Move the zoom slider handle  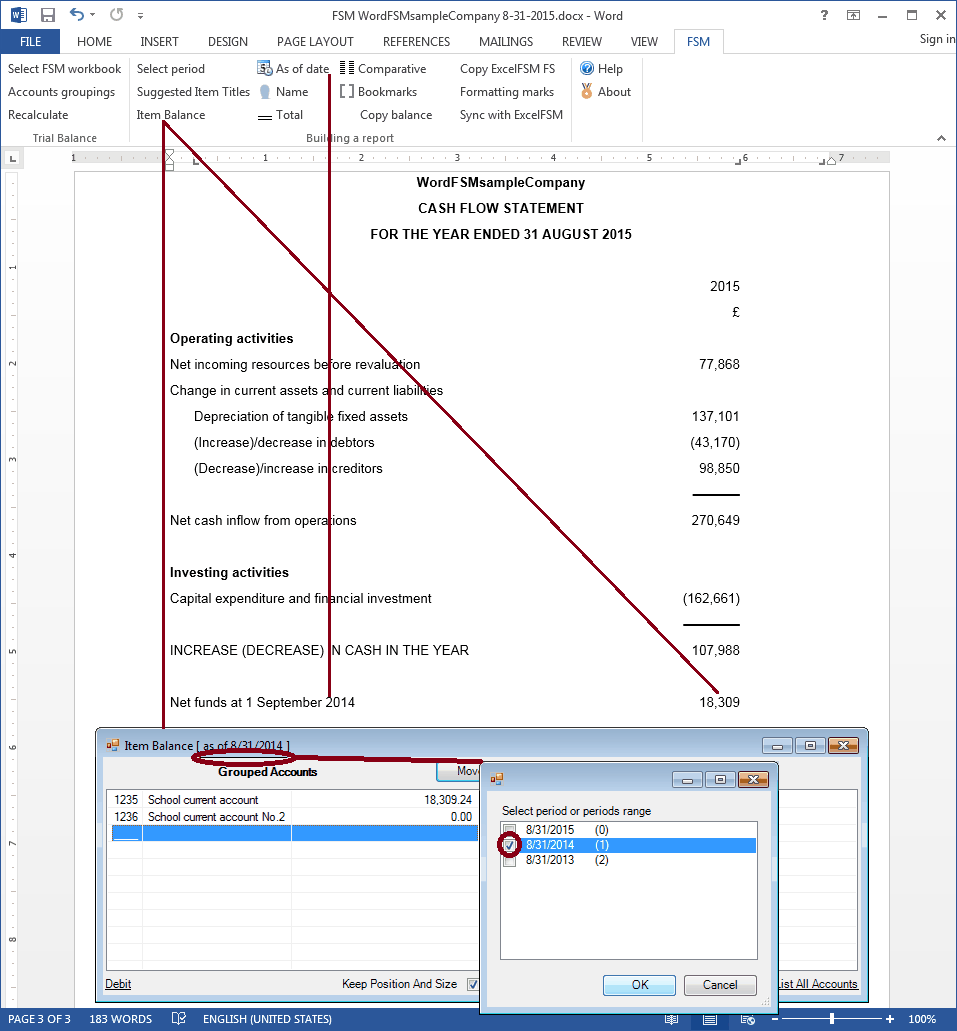click(832, 1019)
